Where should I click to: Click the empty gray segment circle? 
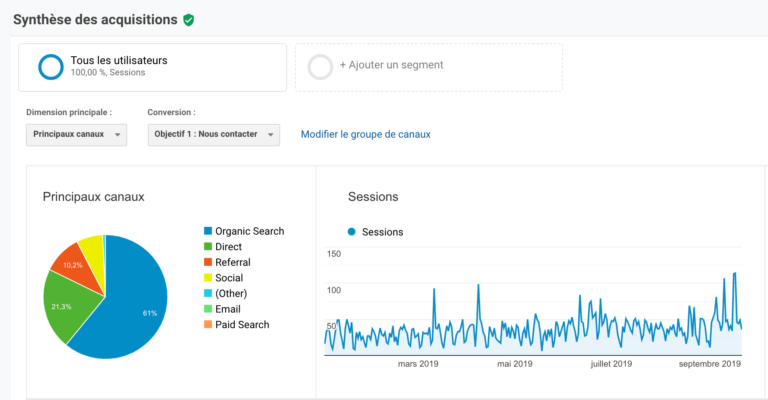[x=320, y=67]
